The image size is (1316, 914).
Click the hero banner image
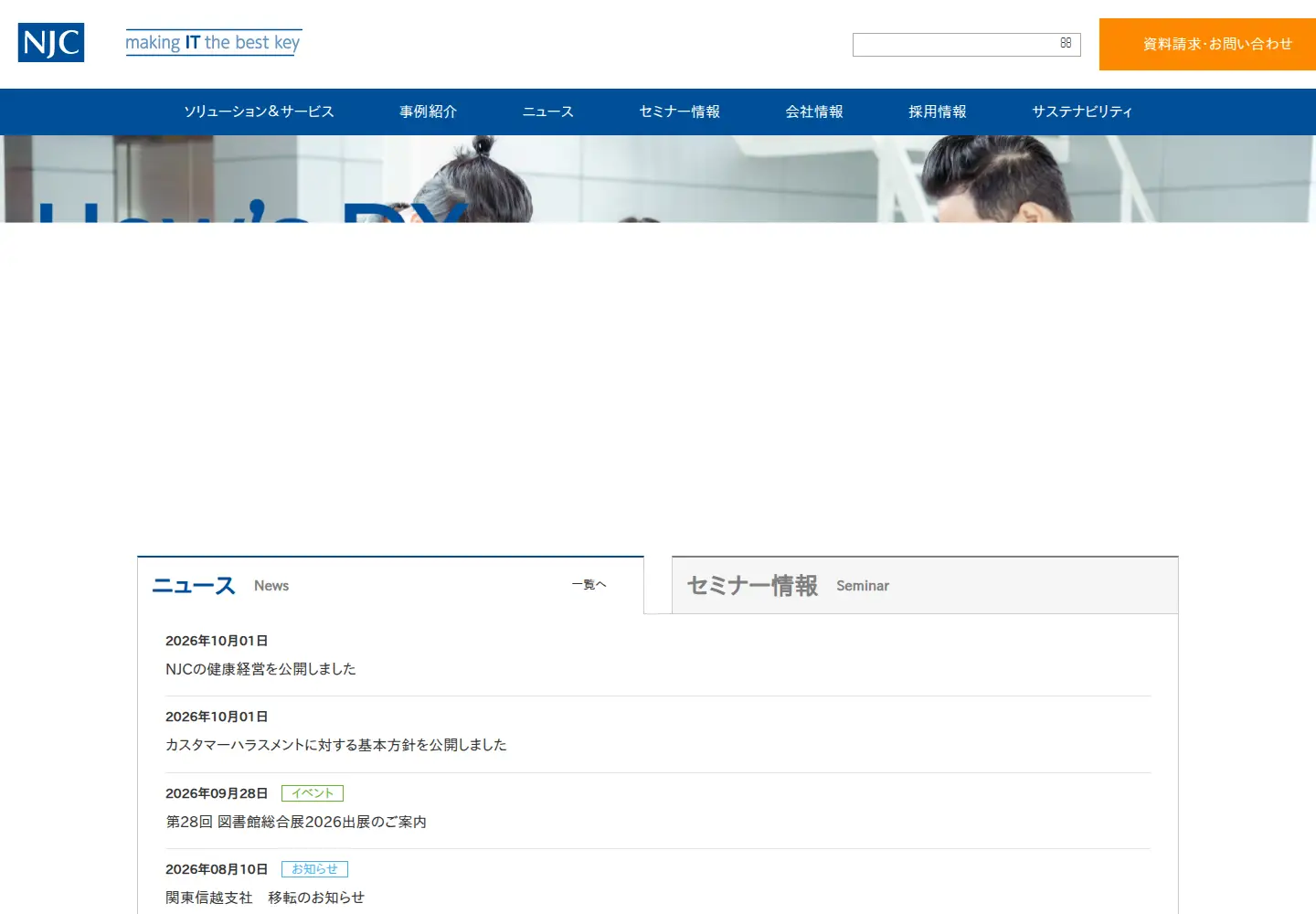point(658,179)
